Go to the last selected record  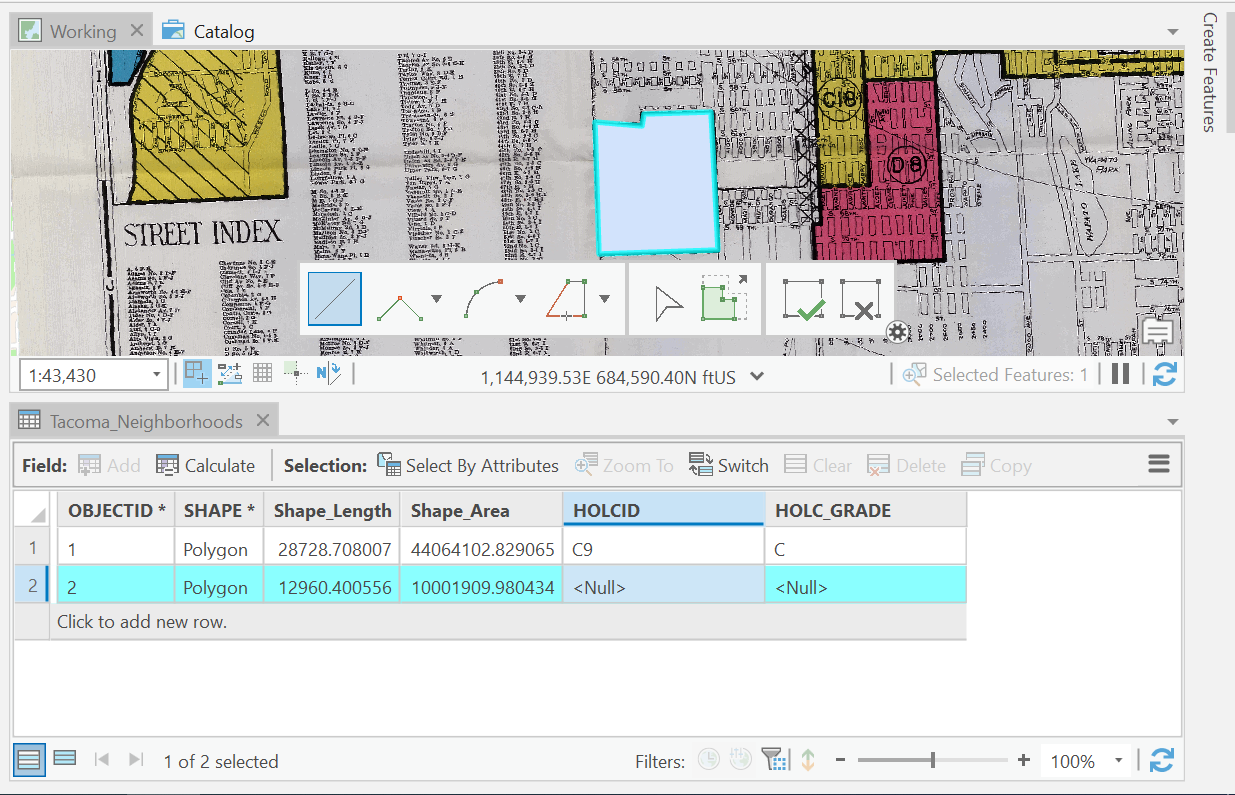tap(137, 760)
